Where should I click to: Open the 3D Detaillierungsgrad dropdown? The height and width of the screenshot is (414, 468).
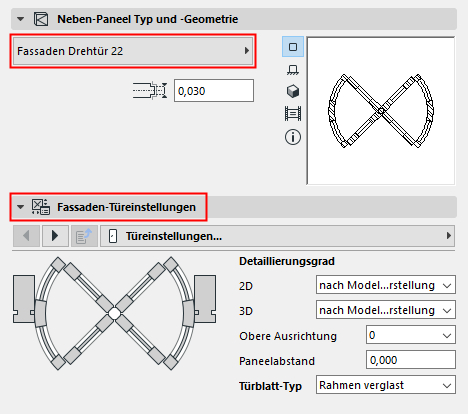(386, 310)
